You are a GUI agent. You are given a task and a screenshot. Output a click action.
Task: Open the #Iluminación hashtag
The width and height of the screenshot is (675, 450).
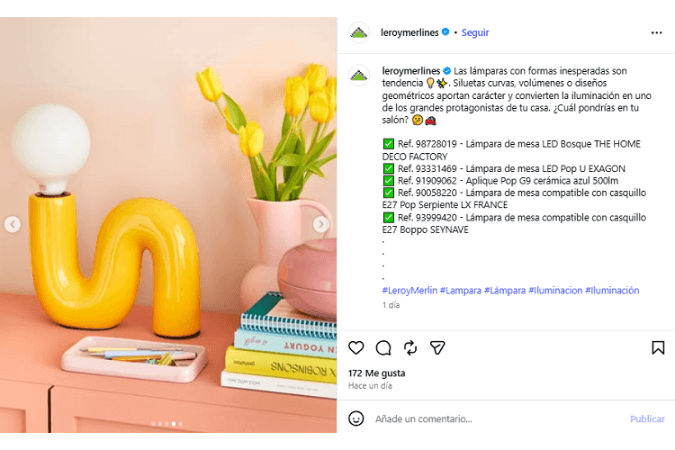point(612,291)
